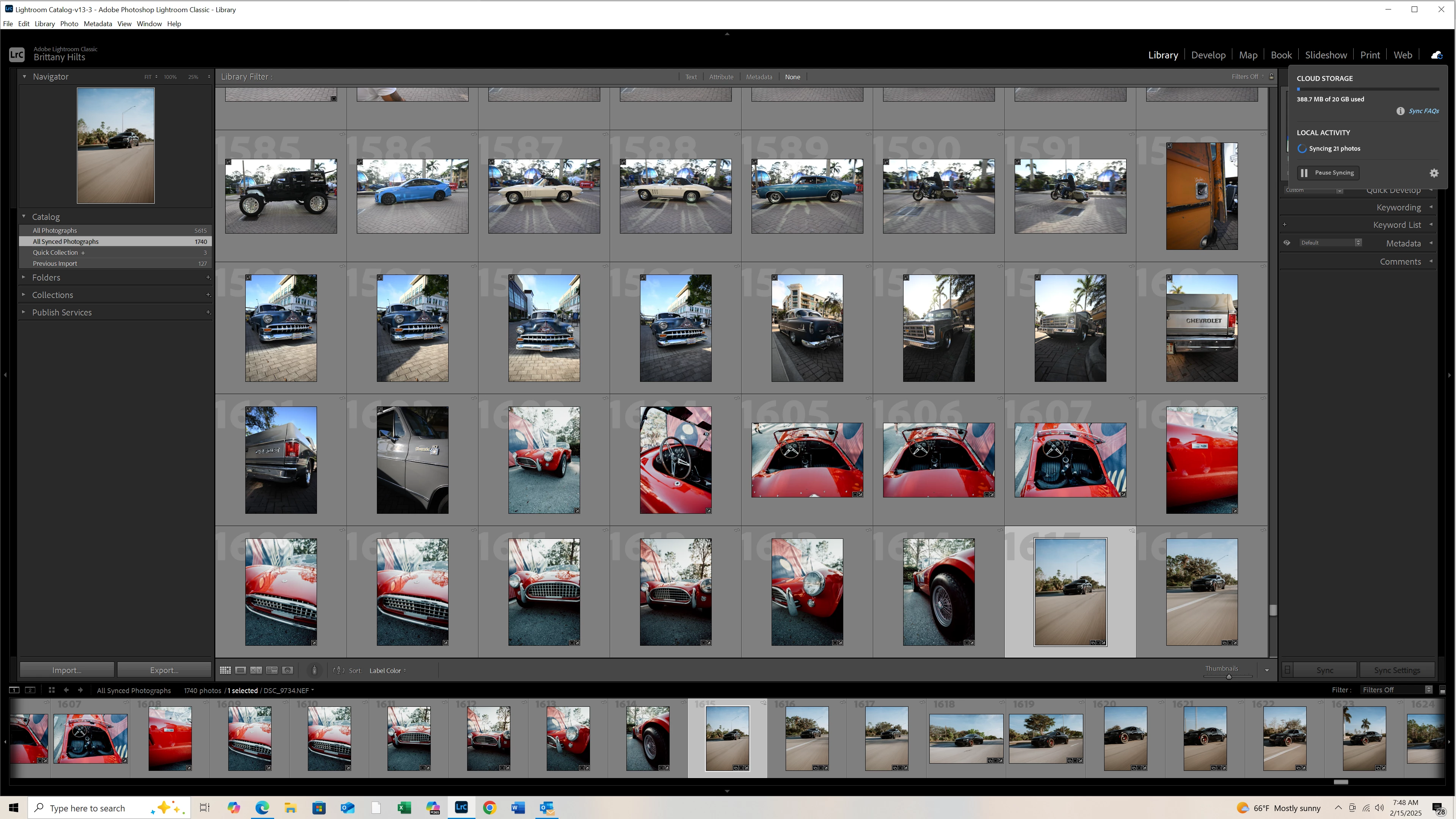Screen dimensions: 1456x819
Task: Toggle the Metadata panel eye icon
Action: point(1287,243)
